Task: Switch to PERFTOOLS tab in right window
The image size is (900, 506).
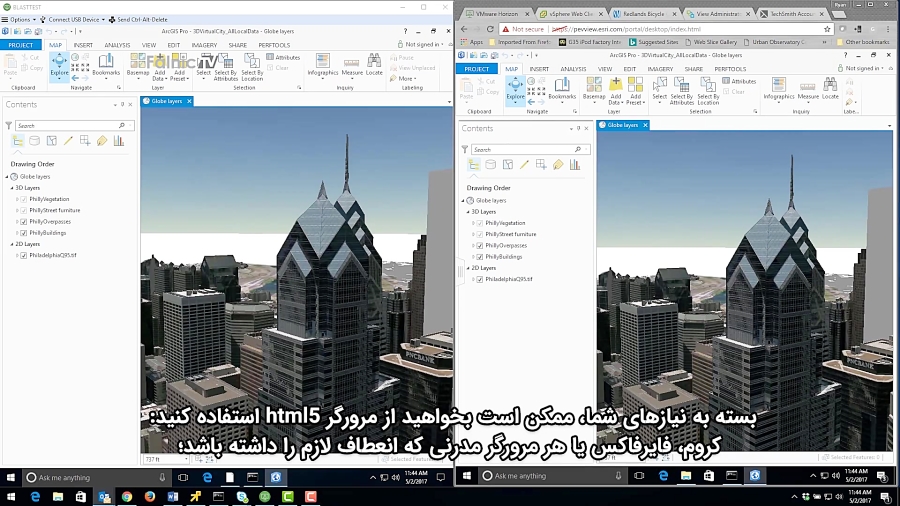Action: point(730,69)
